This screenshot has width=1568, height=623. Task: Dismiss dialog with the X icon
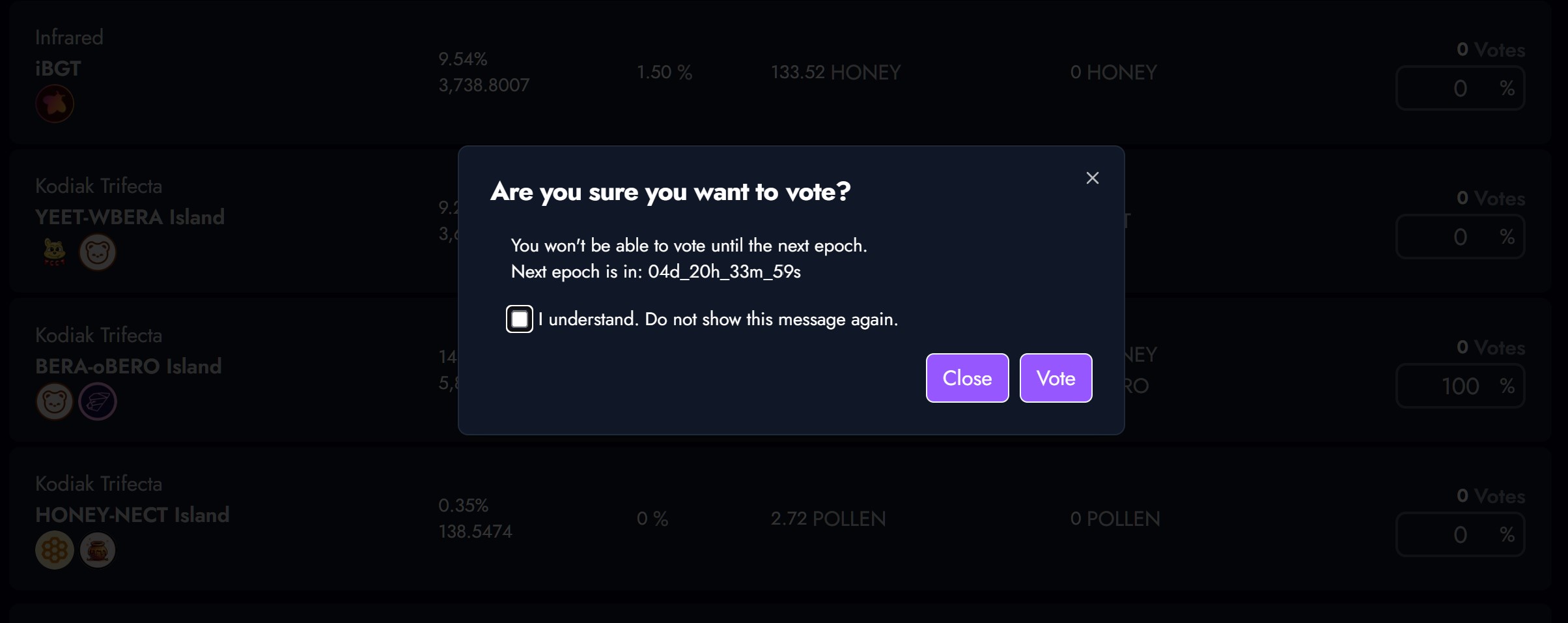(1093, 178)
